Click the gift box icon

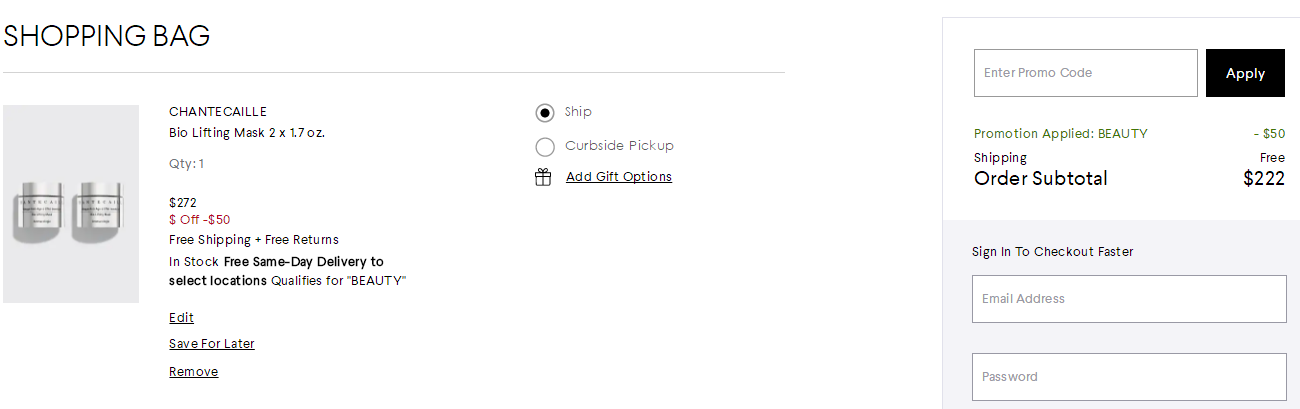543,177
